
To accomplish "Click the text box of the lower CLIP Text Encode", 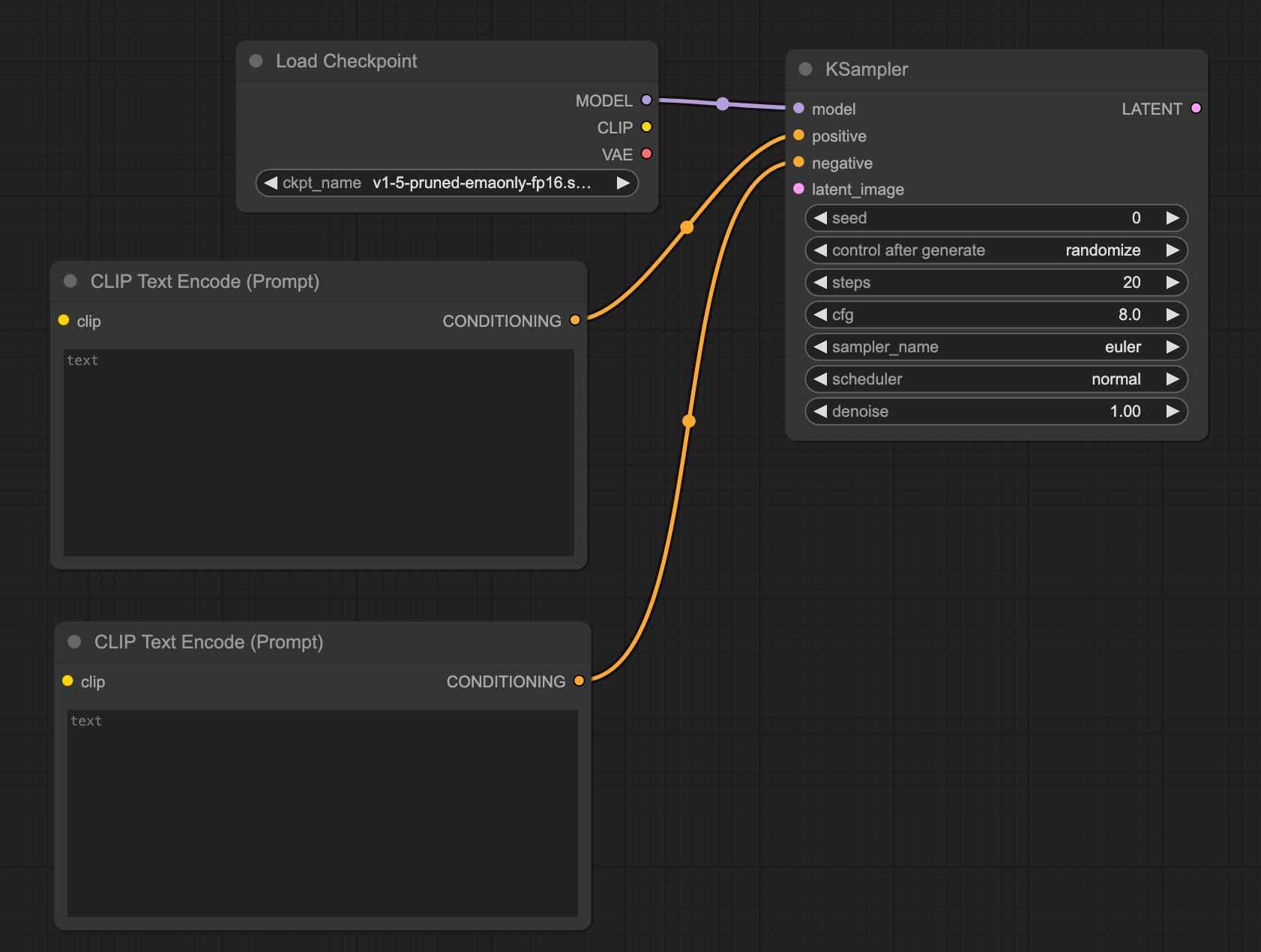I will pos(322,813).
